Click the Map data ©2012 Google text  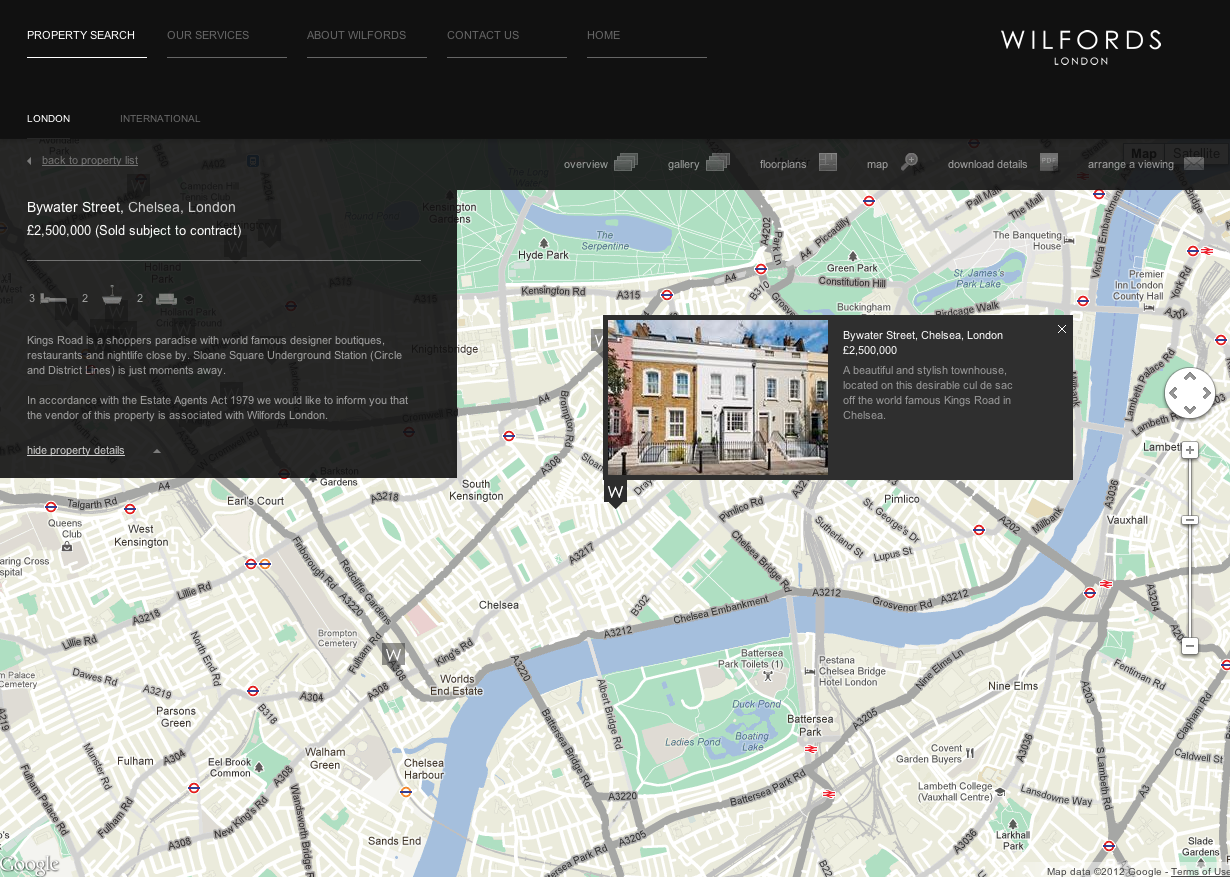1105,872
